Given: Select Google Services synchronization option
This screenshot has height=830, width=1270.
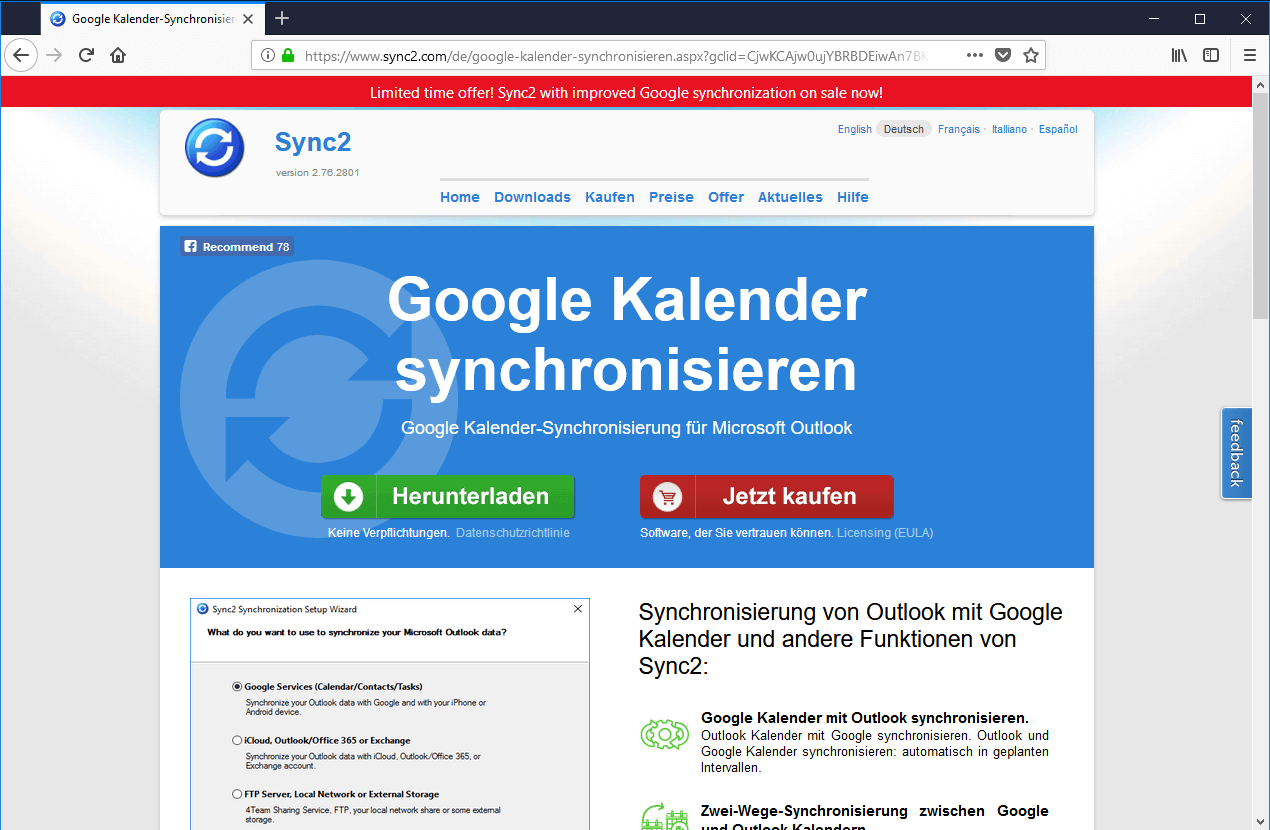Looking at the screenshot, I should [236, 686].
